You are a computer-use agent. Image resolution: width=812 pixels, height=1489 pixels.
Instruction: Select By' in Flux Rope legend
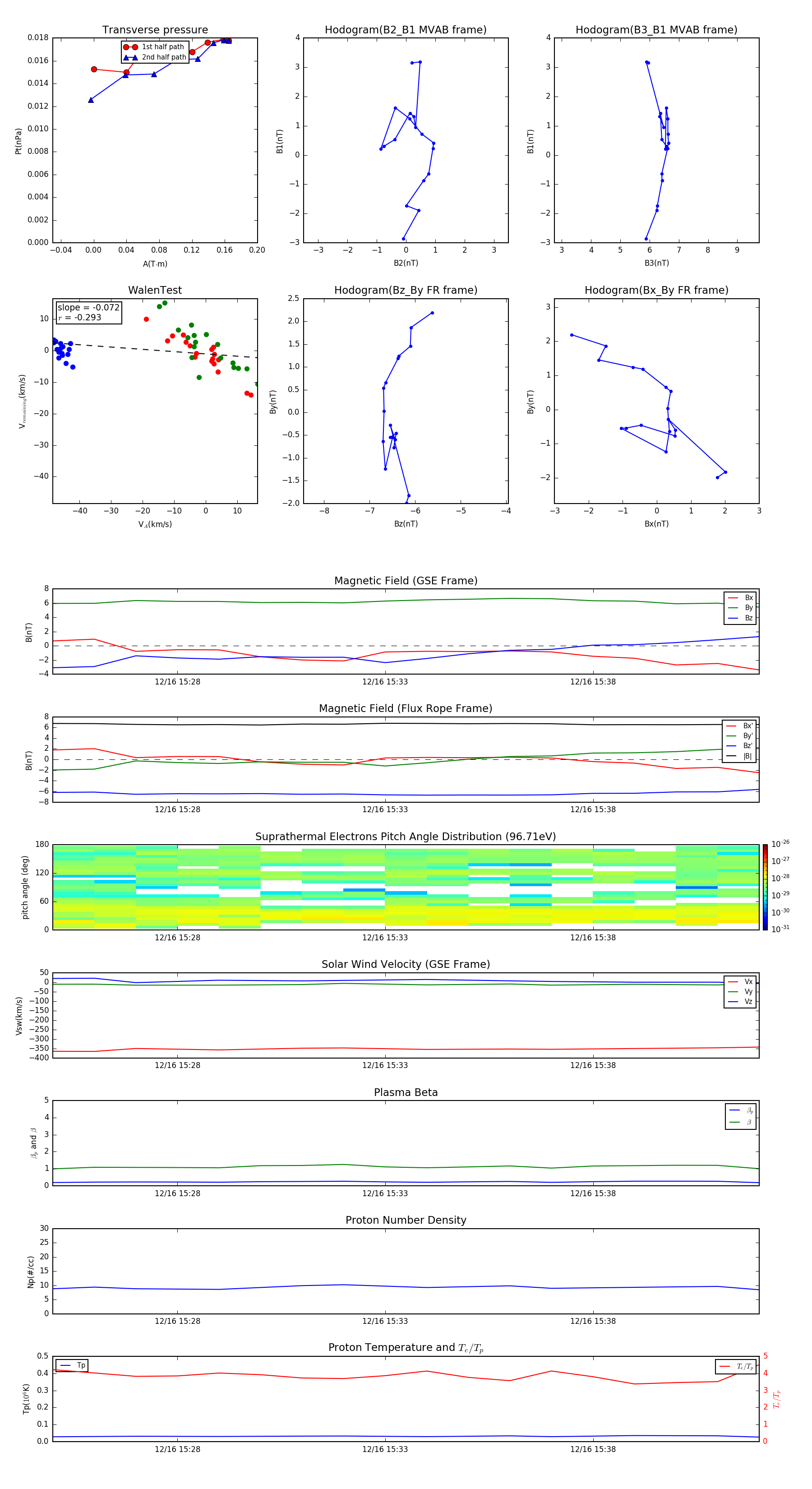(x=740, y=736)
